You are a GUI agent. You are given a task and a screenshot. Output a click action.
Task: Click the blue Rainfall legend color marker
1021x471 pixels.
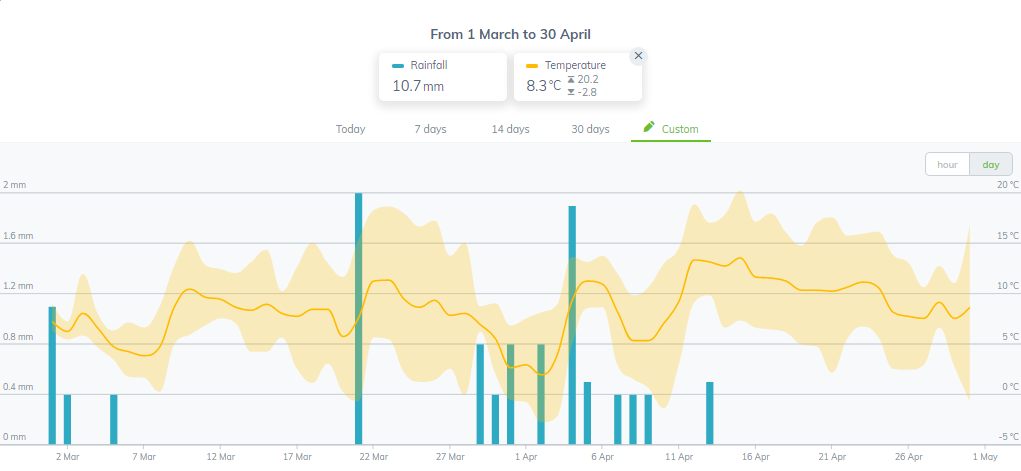coord(399,66)
